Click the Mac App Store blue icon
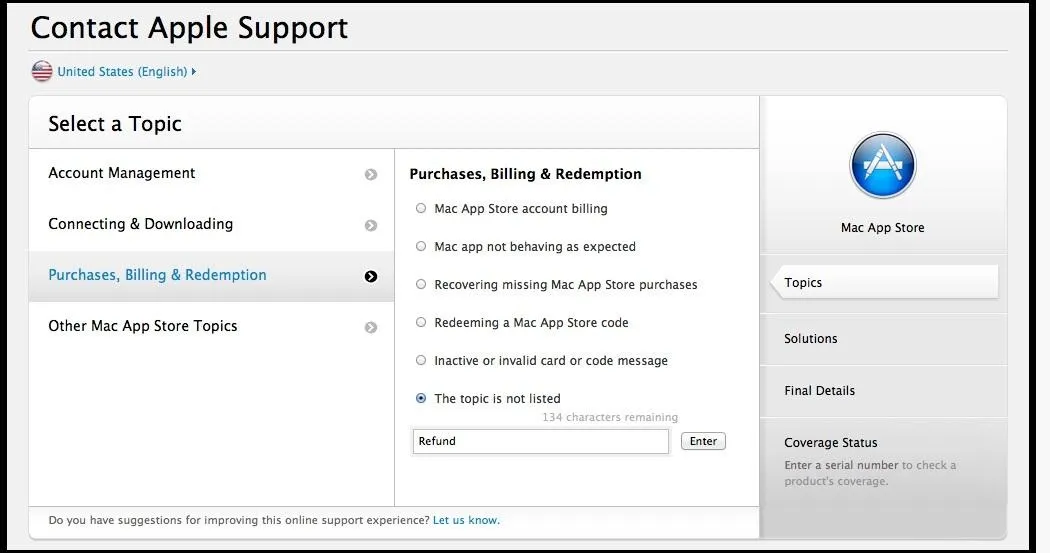This screenshot has width=1050, height=553. point(883,165)
